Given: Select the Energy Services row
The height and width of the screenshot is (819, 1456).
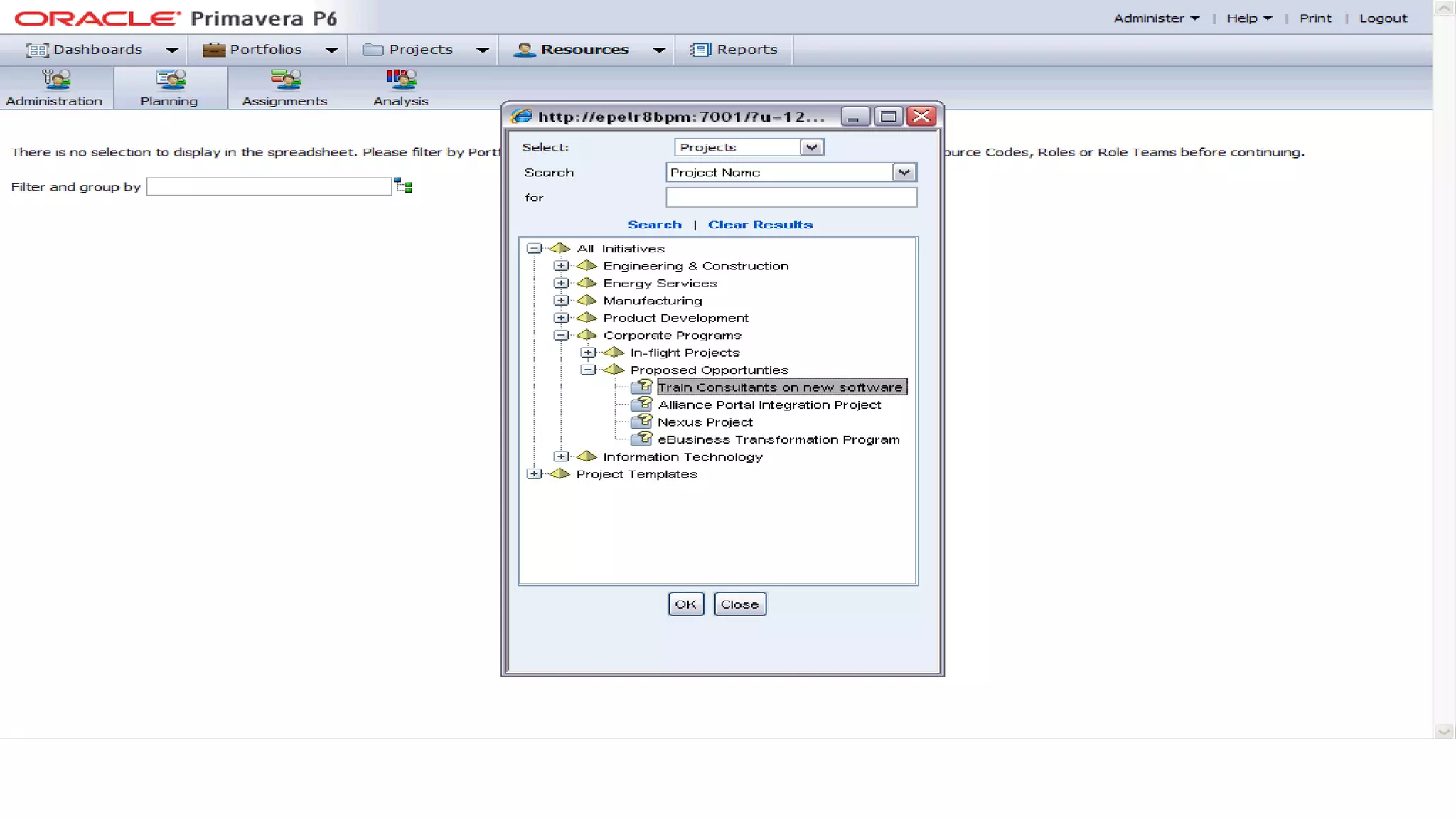Looking at the screenshot, I should [660, 283].
